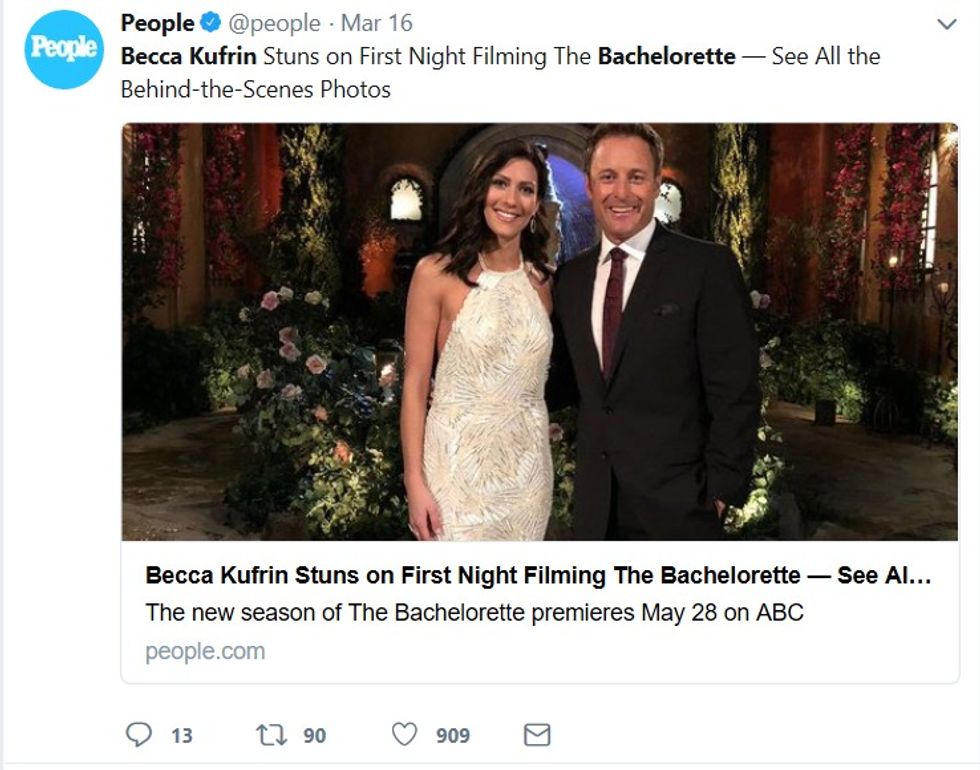Image resolution: width=980 pixels, height=770 pixels.
Task: Click the People account display name
Action: [x=157, y=23]
